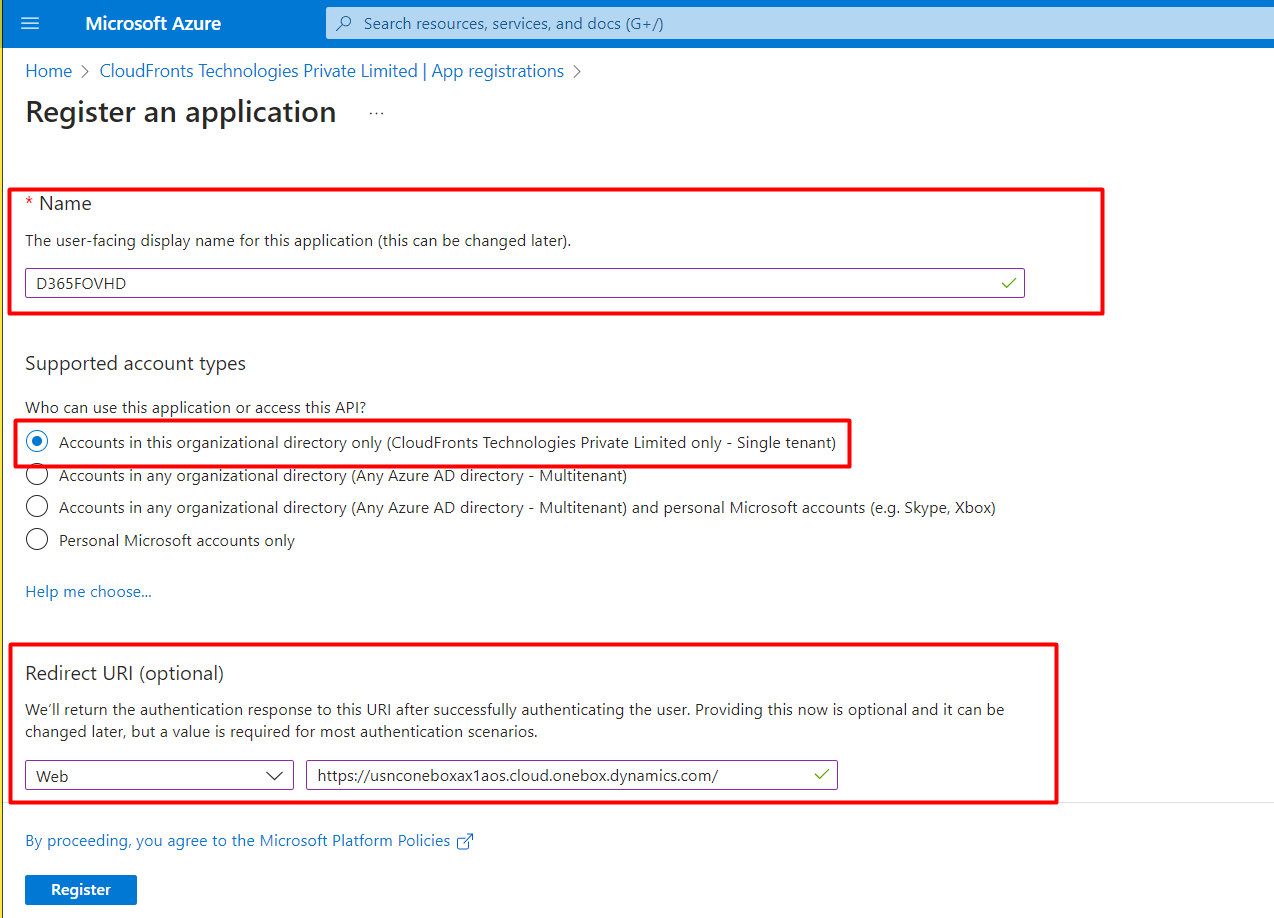This screenshot has height=918, width=1274.
Task: Click the search magnifier icon
Action: click(x=344, y=23)
